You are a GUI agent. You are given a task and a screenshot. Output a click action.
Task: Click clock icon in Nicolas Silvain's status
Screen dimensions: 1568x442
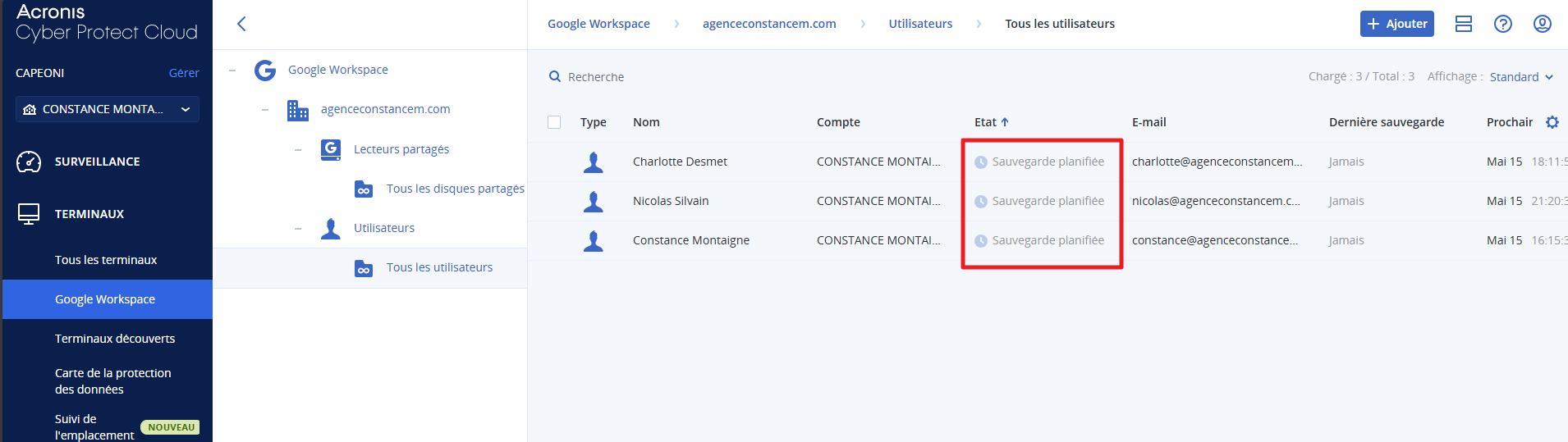(981, 202)
